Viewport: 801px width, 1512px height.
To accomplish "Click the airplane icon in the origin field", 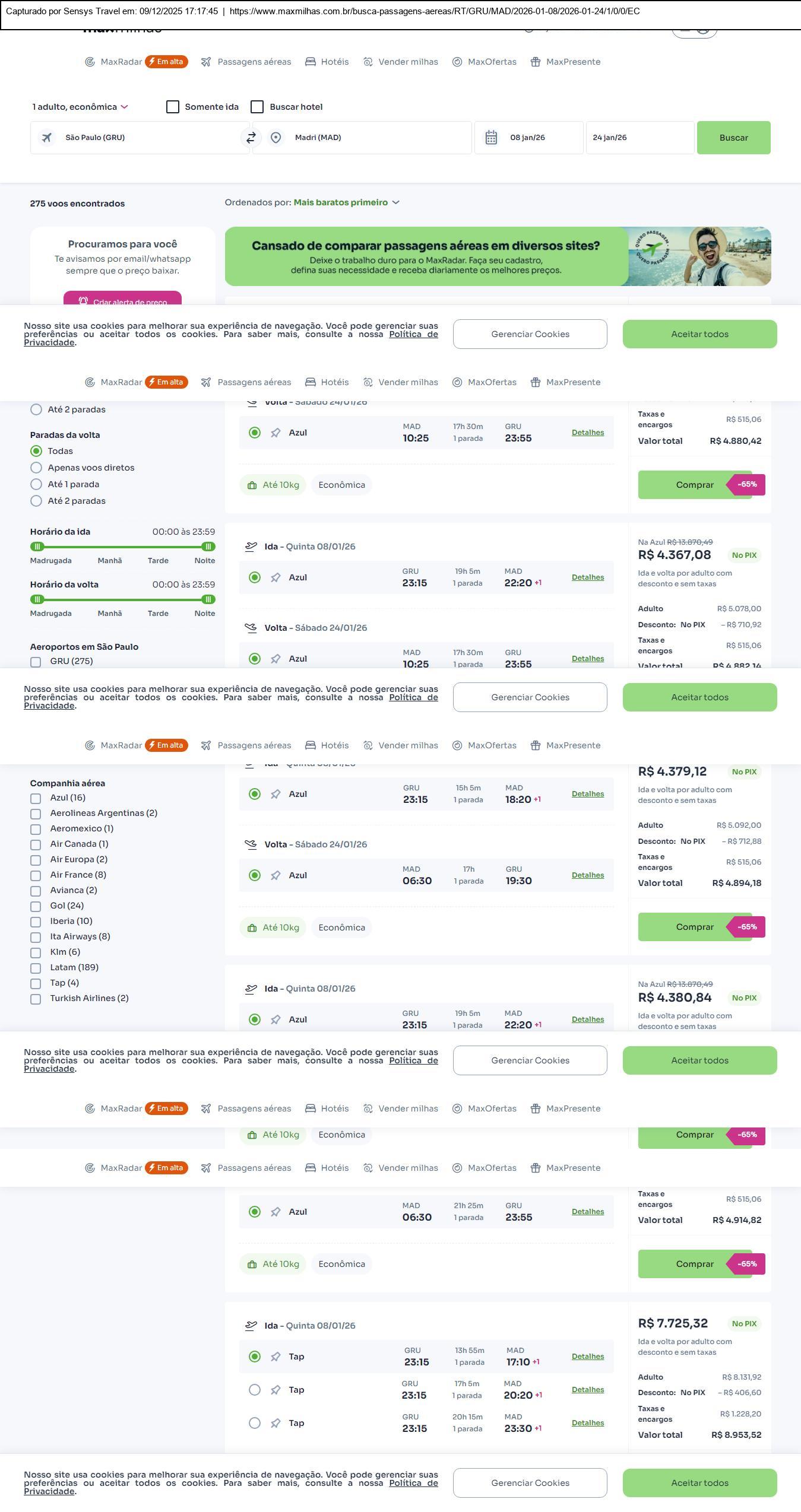I will pyautogui.click(x=46, y=138).
